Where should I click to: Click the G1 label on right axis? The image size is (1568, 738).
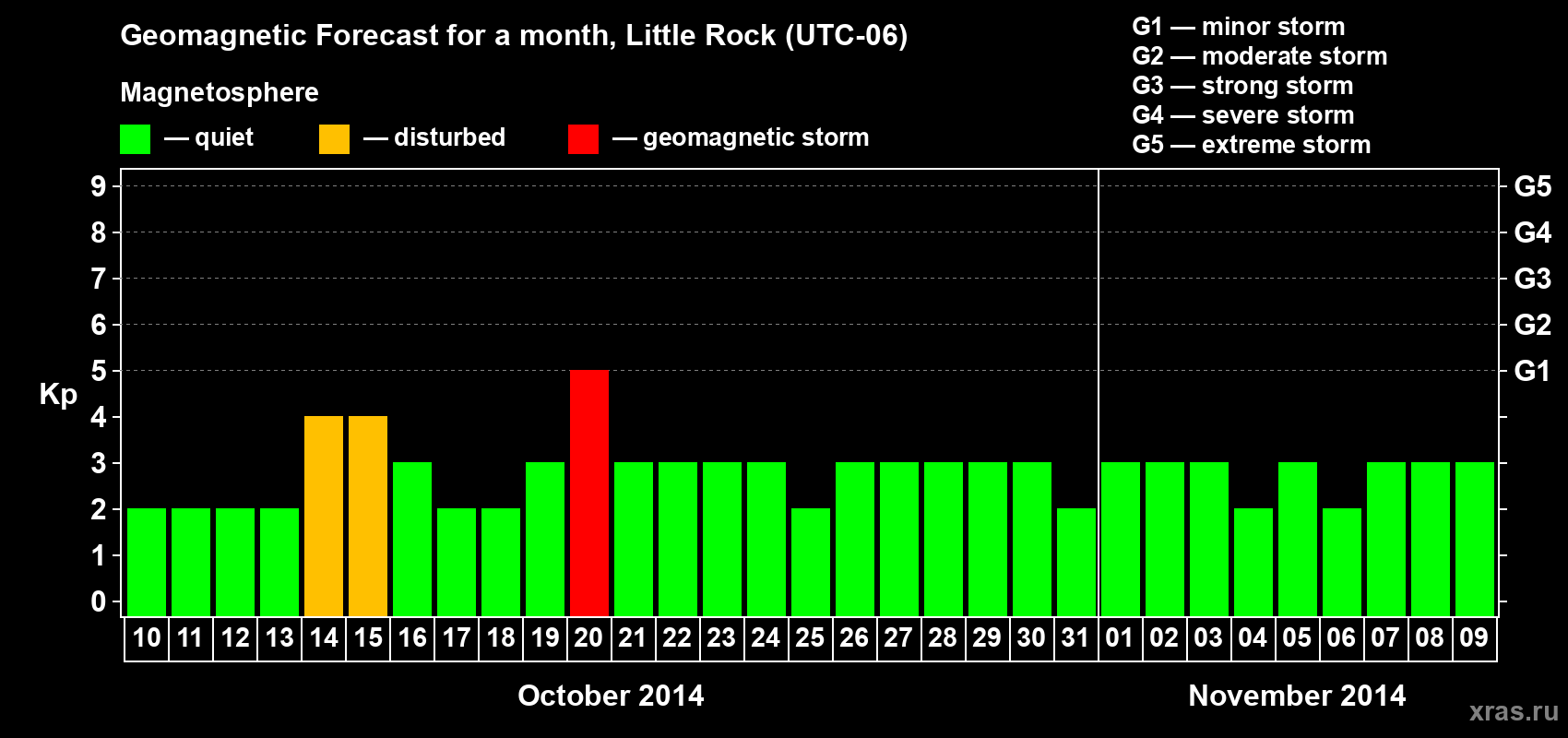click(x=1533, y=371)
